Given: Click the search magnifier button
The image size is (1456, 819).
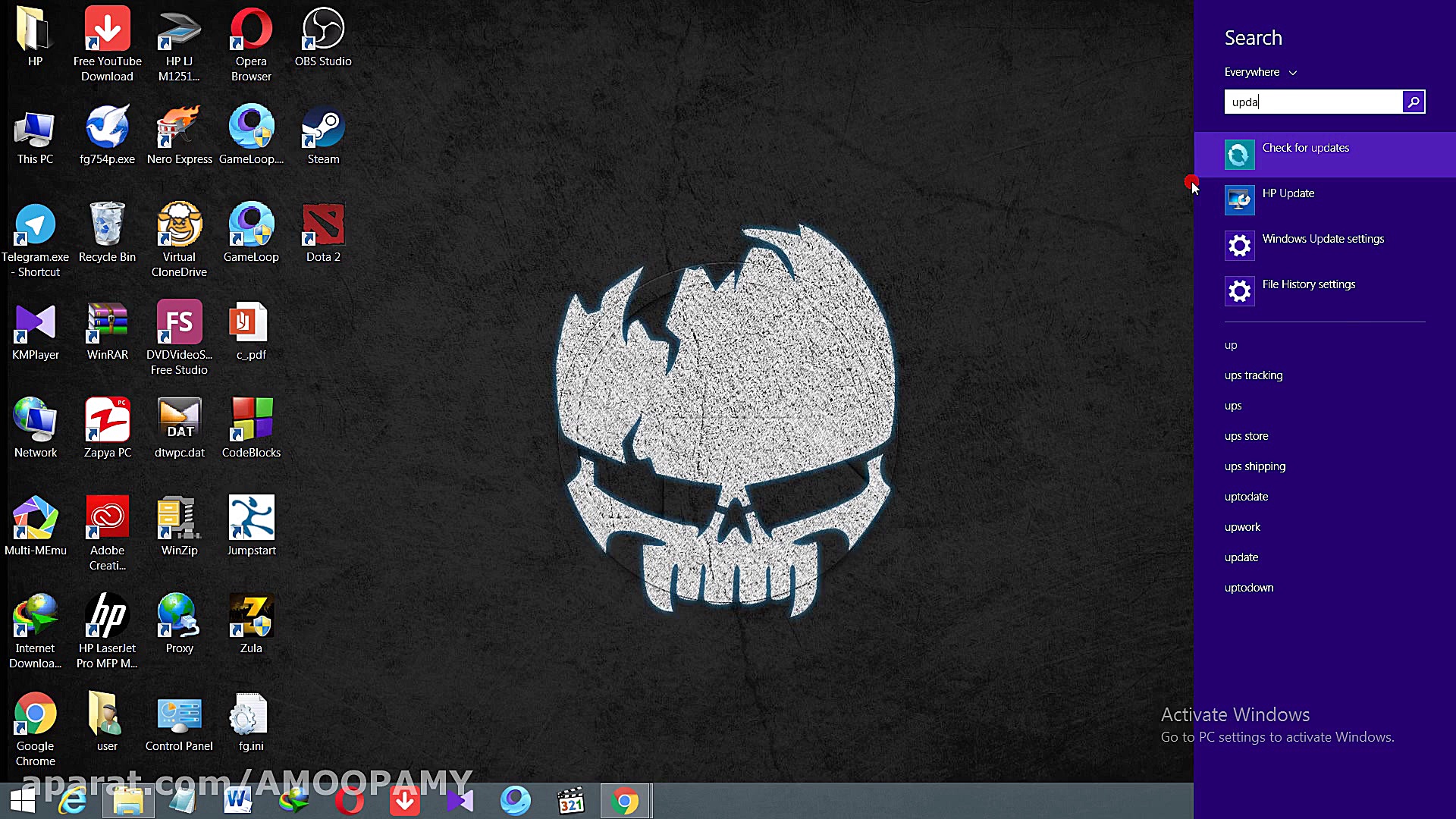Looking at the screenshot, I should [1414, 102].
